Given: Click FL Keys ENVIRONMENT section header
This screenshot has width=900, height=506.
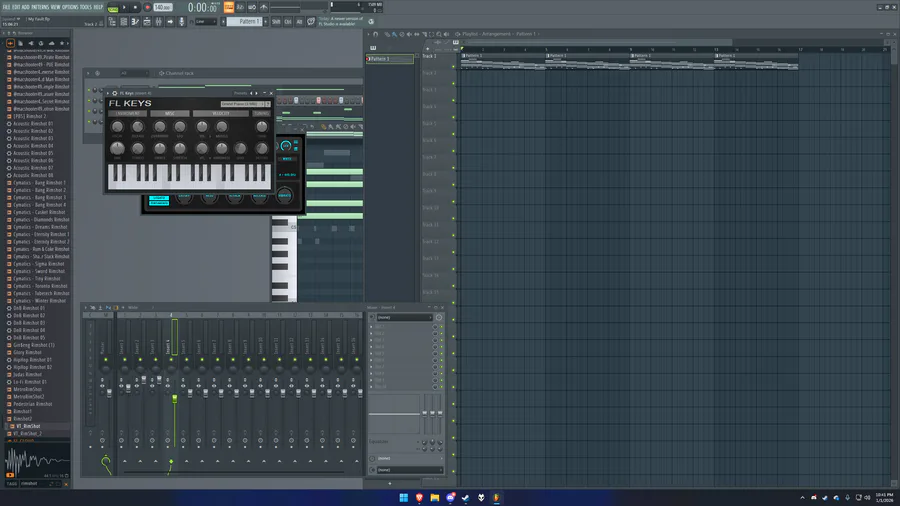Looking at the screenshot, I should [x=127, y=114].
